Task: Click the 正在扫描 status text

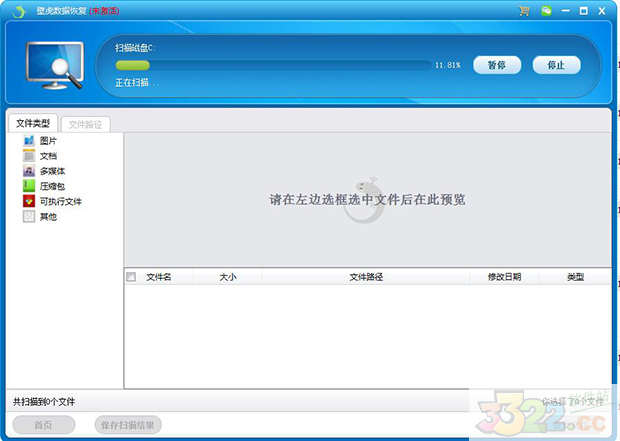Action: tap(137, 83)
